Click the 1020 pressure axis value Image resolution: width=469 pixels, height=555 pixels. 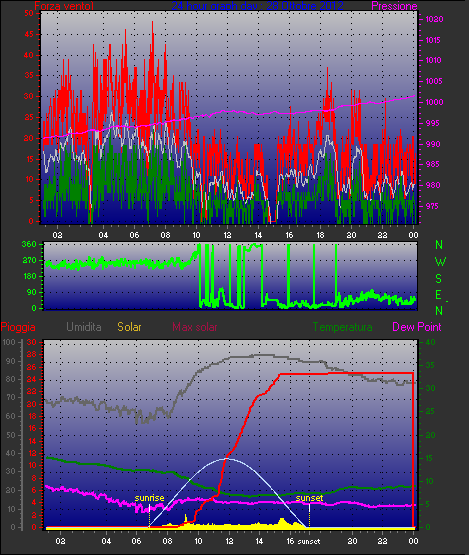434,19
